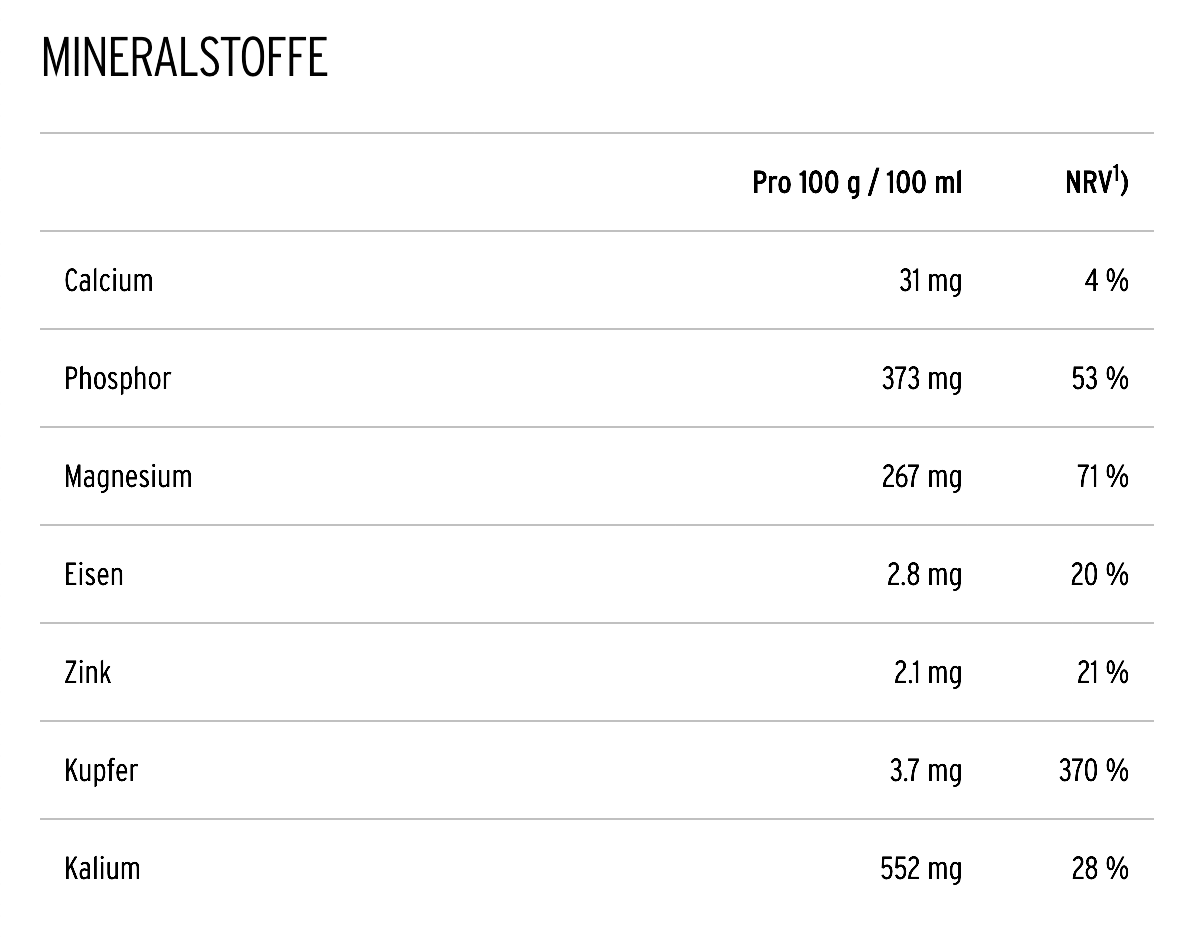Click the NRV footnote column header

point(1096,184)
